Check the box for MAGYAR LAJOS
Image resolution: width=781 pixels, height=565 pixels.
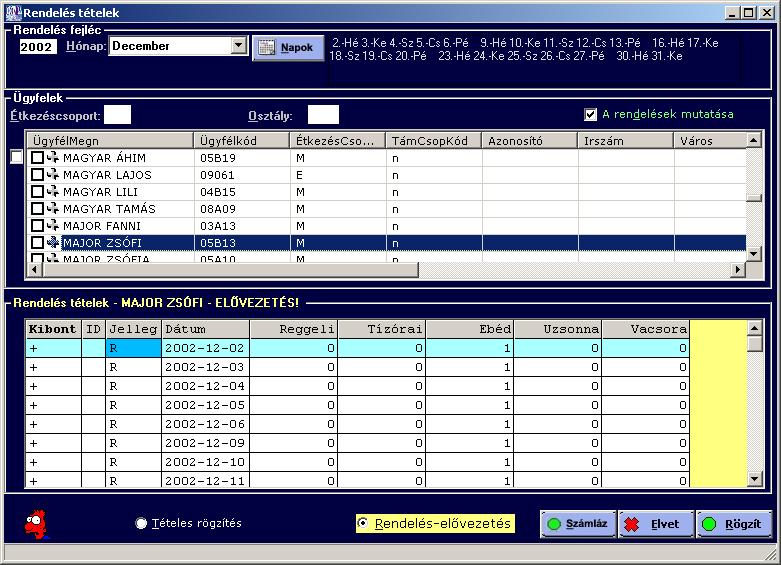click(37, 175)
